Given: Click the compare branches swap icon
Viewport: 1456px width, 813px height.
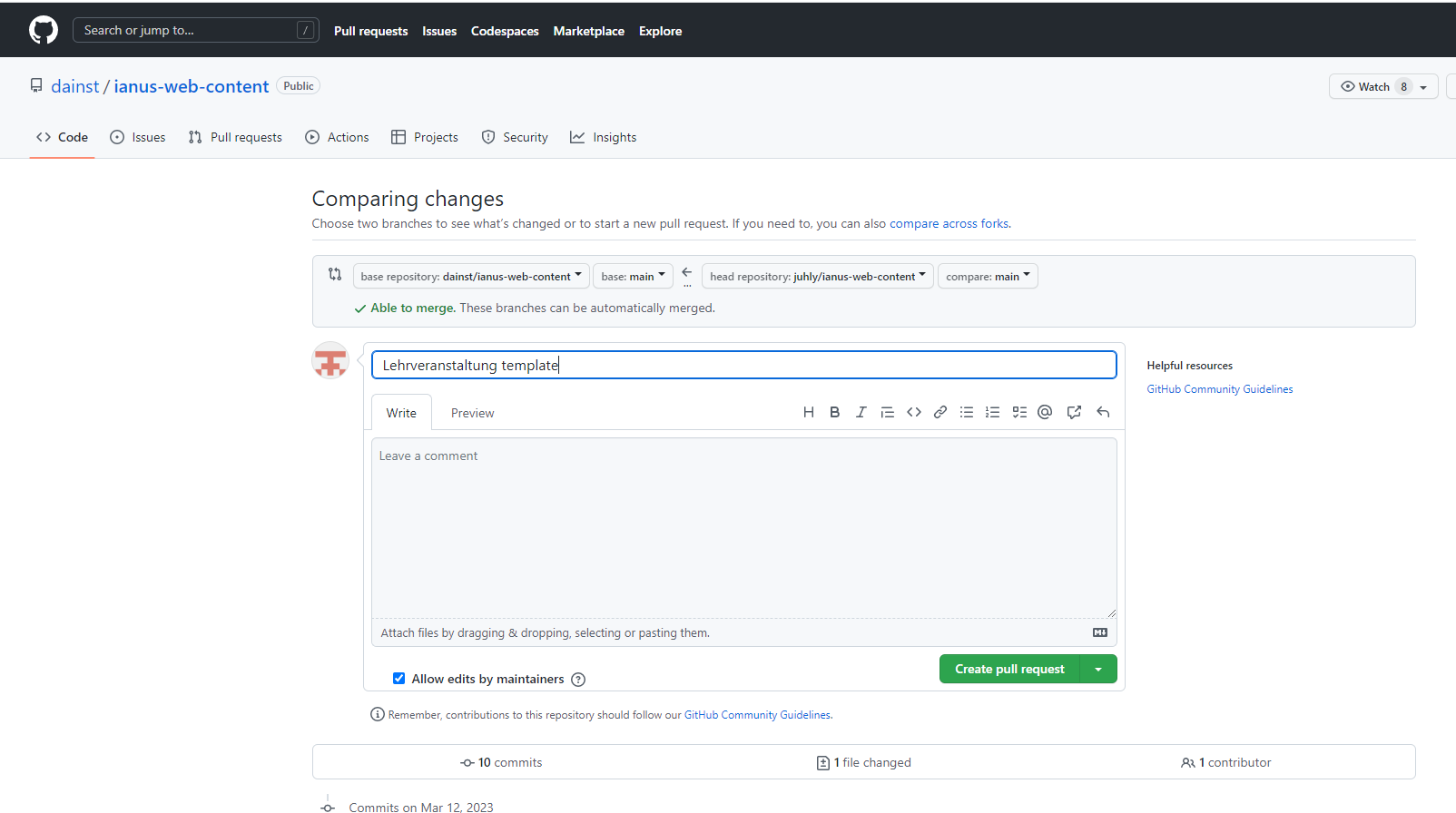Looking at the screenshot, I should coord(335,274).
